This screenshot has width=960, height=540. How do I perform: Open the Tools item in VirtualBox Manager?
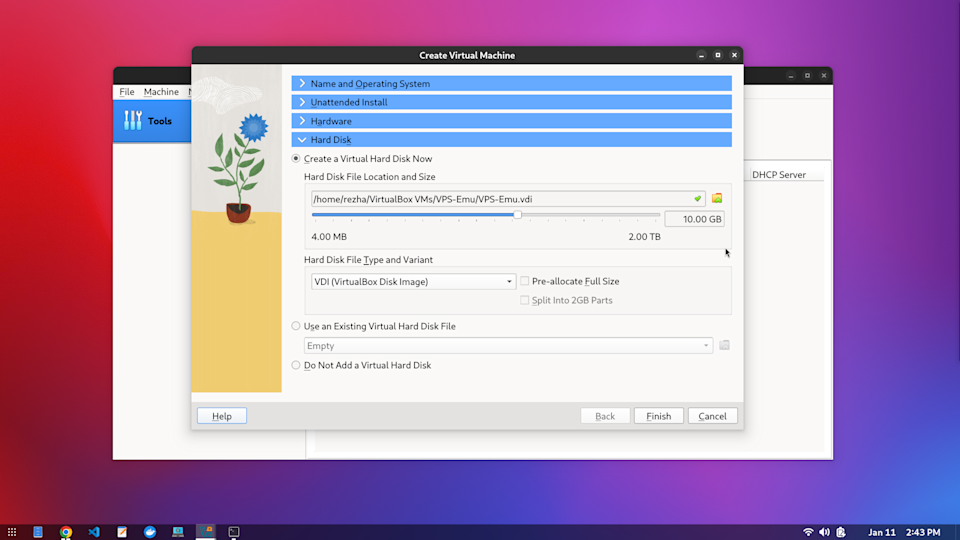(x=151, y=121)
